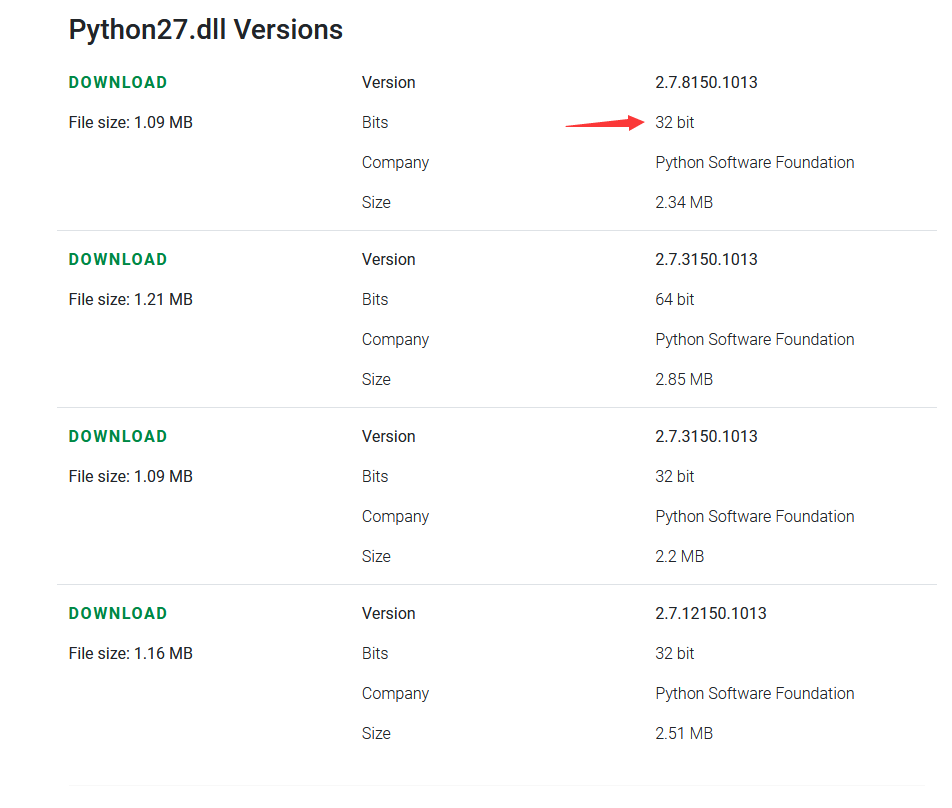952x808 pixels.
Task: Select the 64 bit label in second entry
Action: point(674,299)
